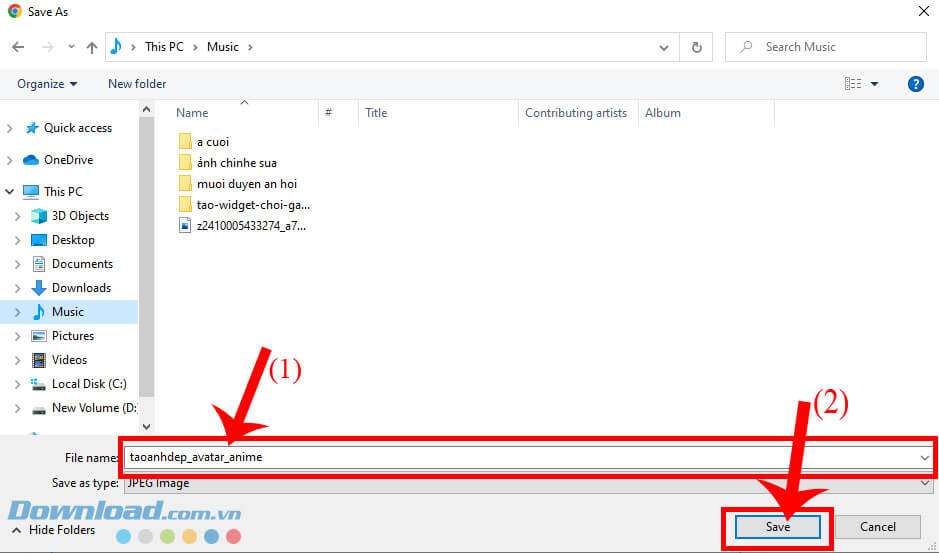The height and width of the screenshot is (553, 939).
Task: Click the File name input field
Action: click(x=520, y=457)
